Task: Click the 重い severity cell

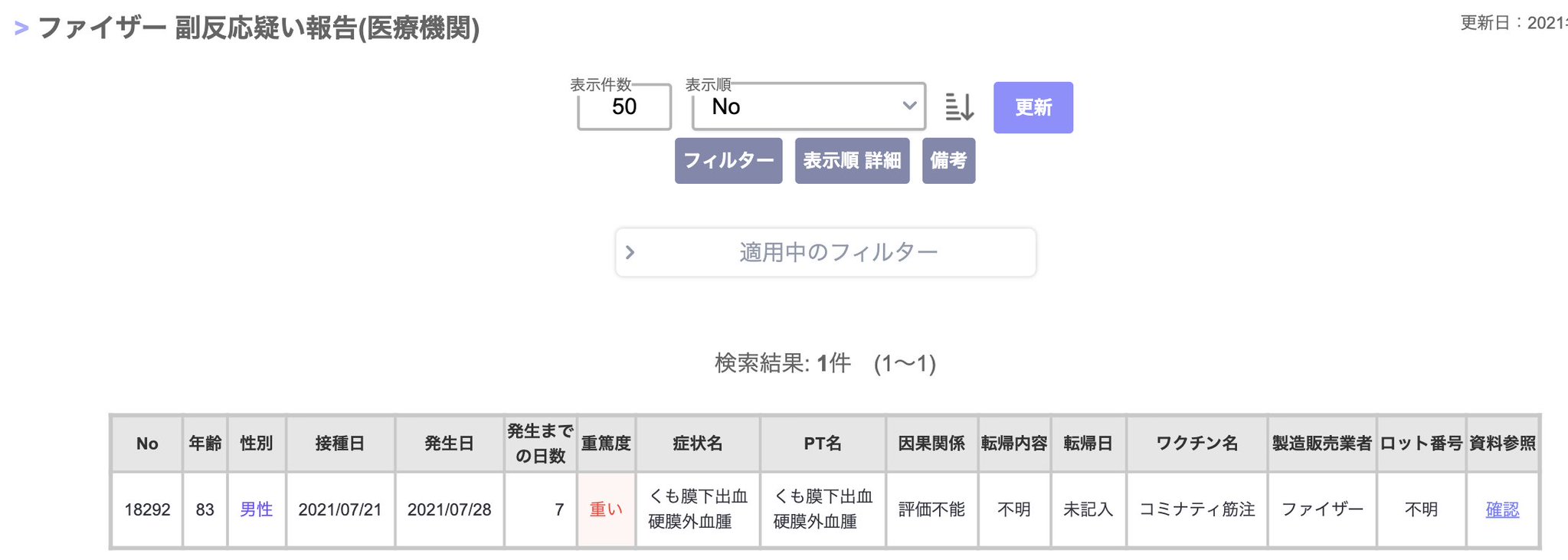Action: point(605,509)
